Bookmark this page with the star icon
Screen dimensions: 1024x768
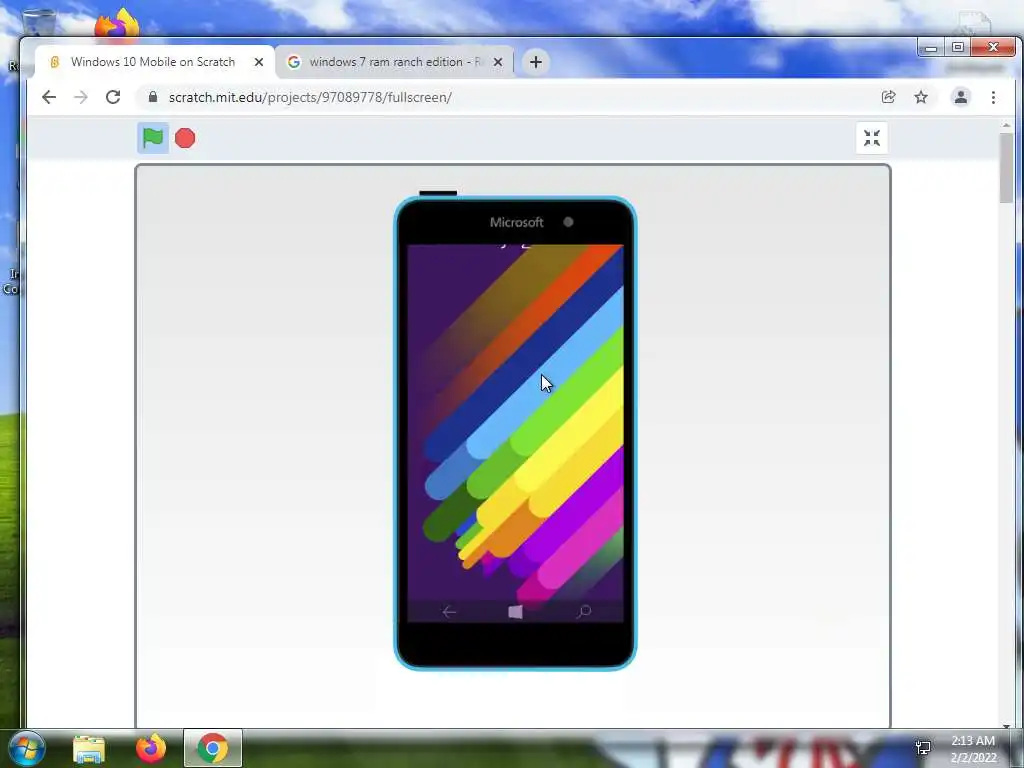click(x=921, y=97)
